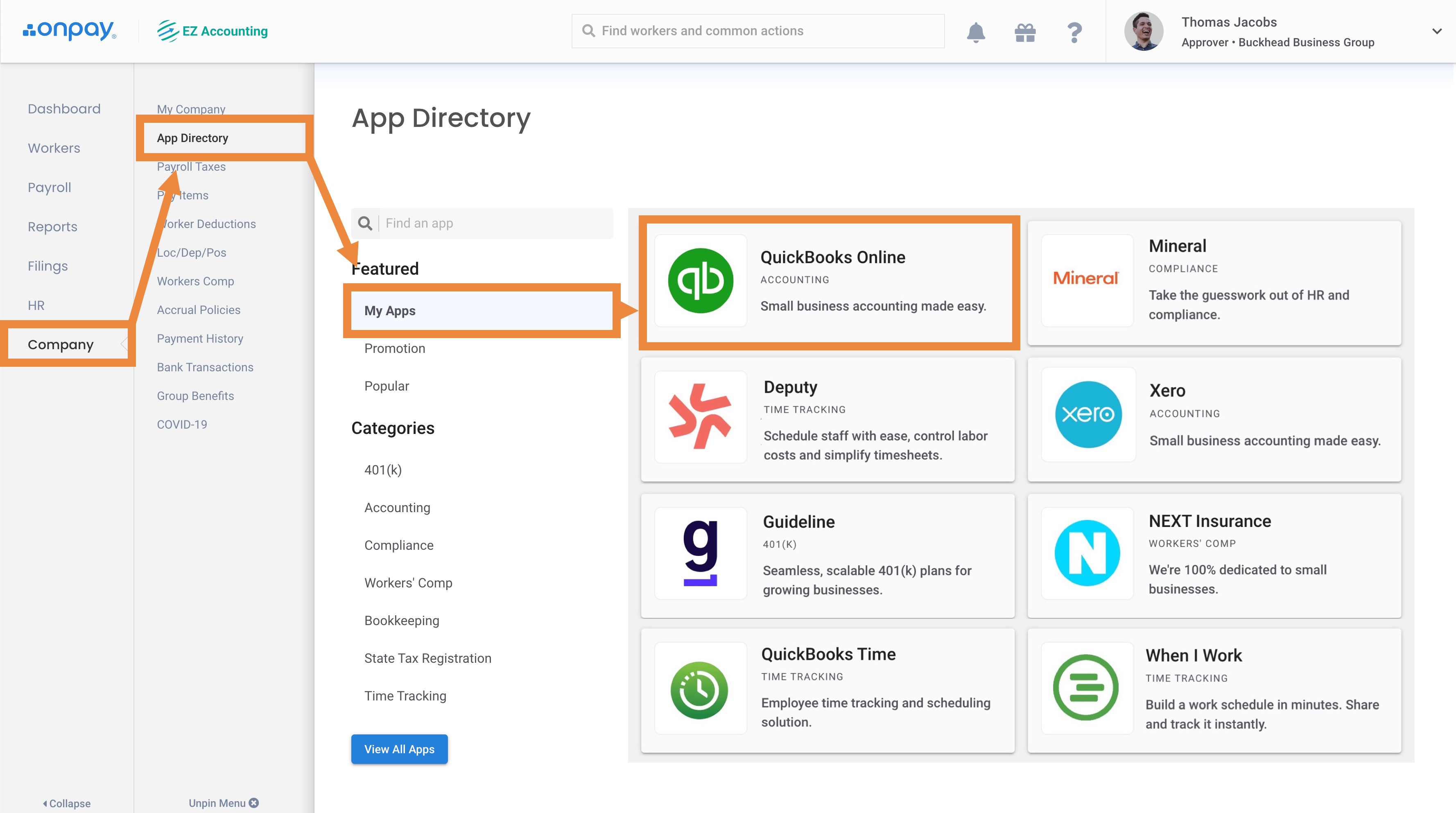
Task: Click the EZ Accounting logo
Action: (x=213, y=31)
